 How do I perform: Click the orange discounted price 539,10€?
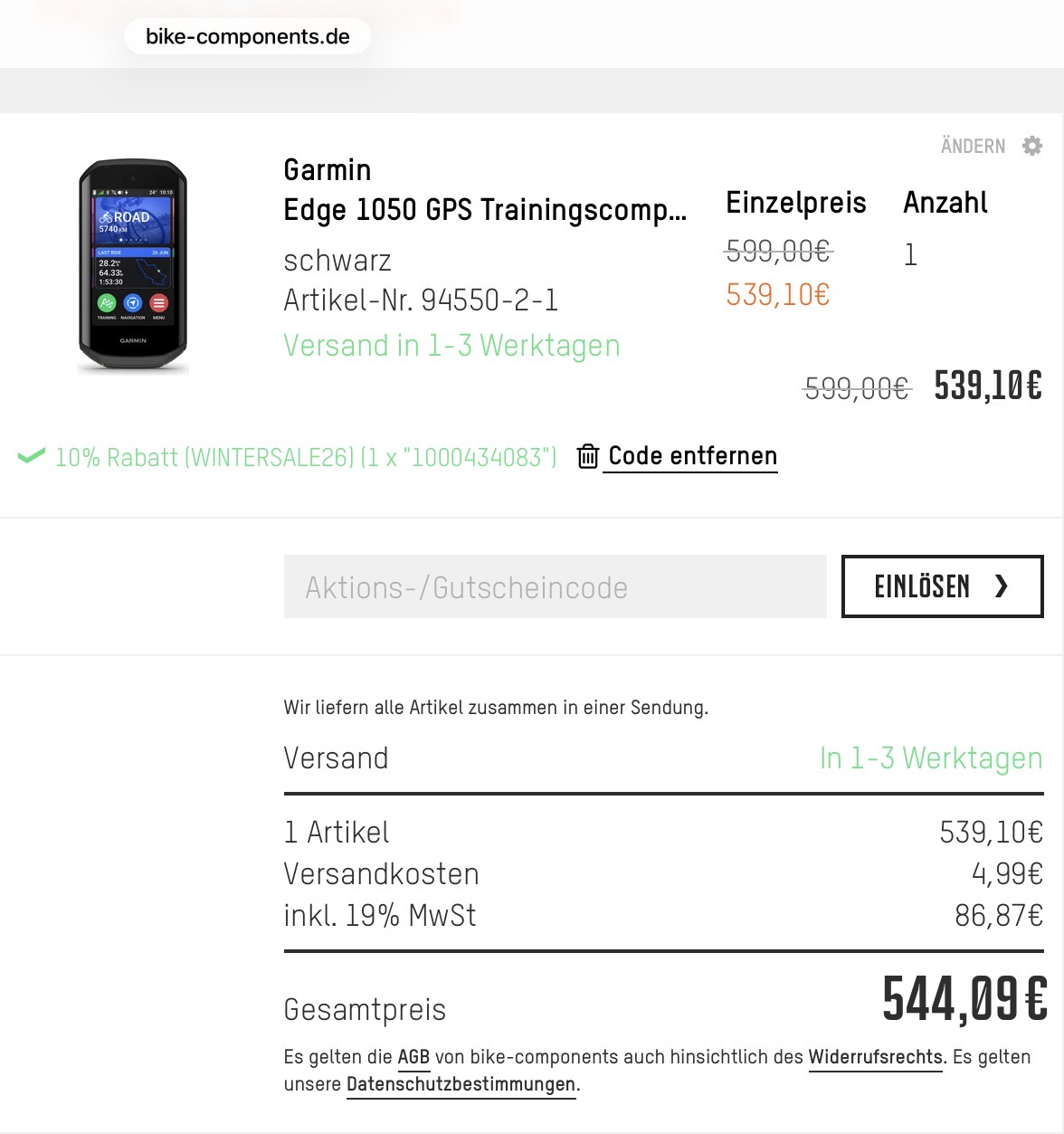[x=777, y=295]
